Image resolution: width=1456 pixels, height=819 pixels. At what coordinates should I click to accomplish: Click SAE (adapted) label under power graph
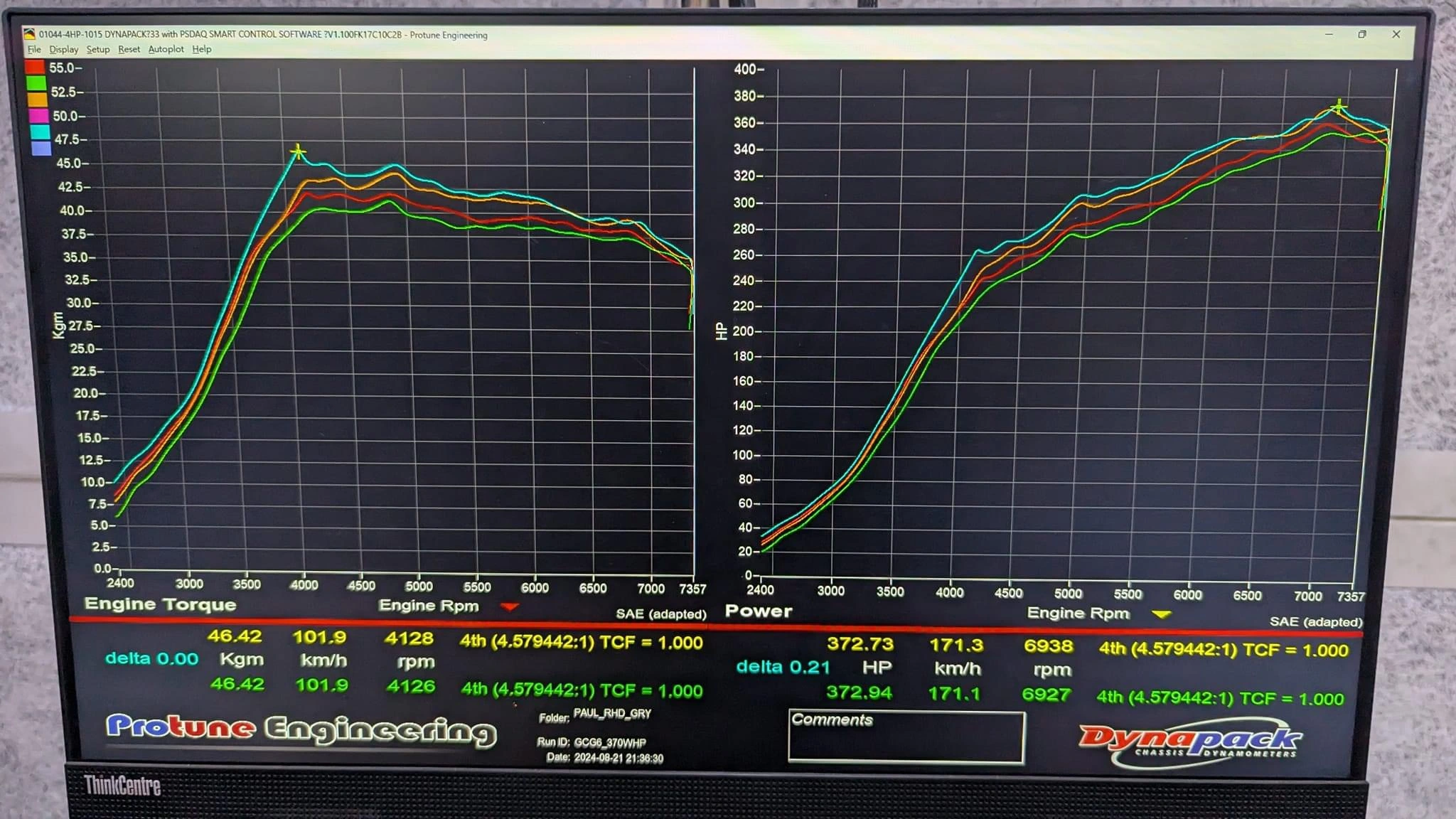[1316, 622]
